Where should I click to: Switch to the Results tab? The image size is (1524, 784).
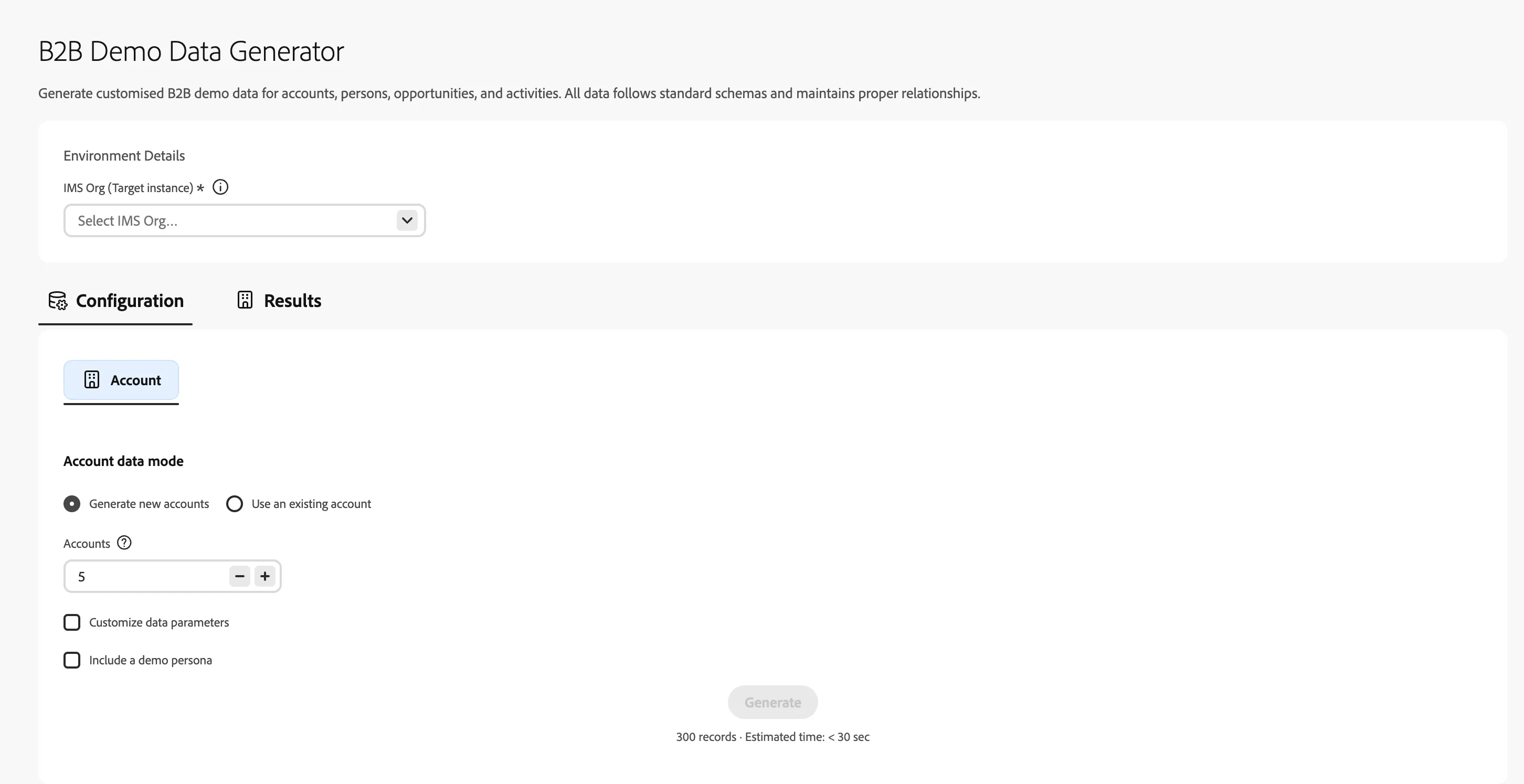click(279, 301)
